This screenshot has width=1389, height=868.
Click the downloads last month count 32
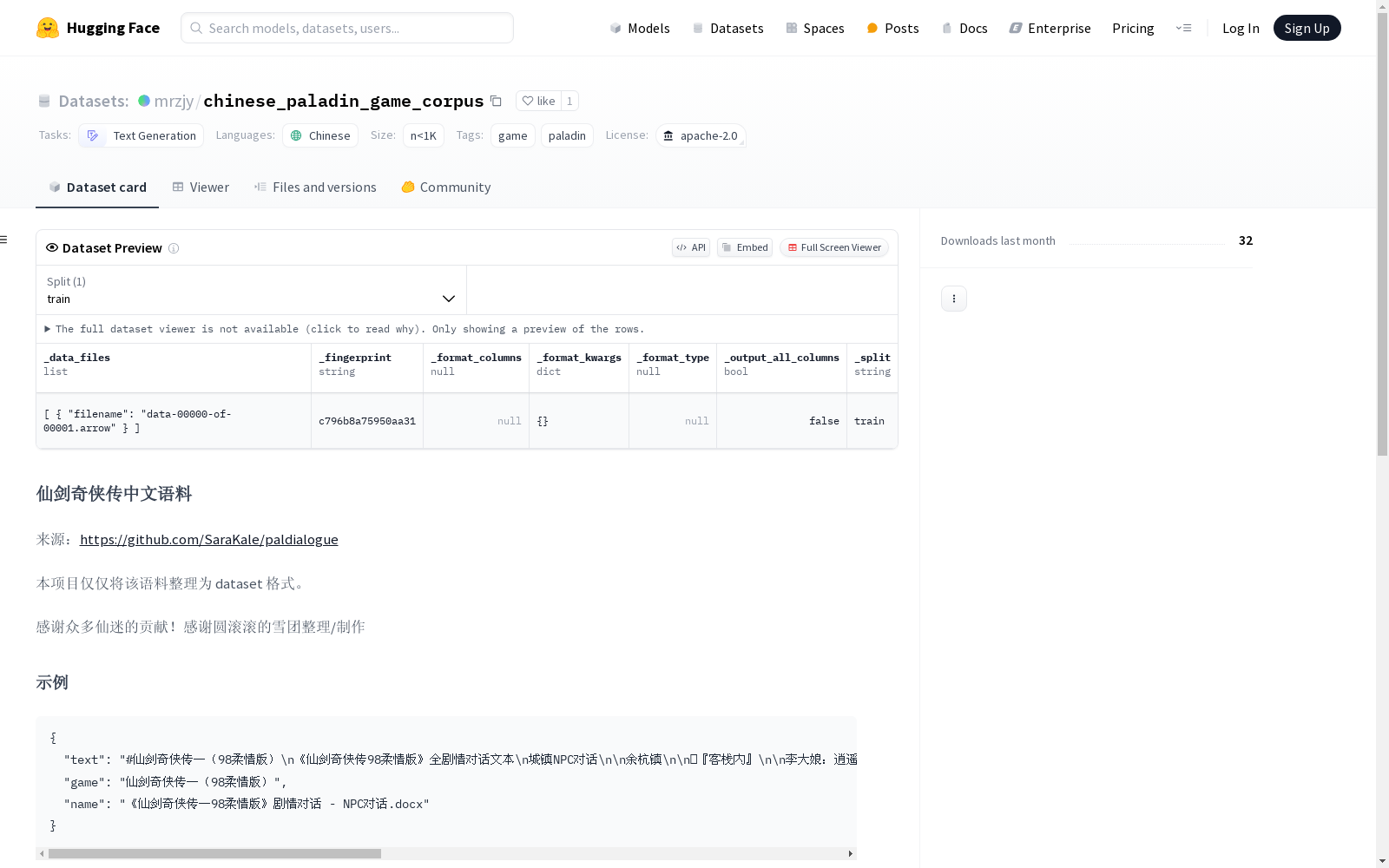tap(1246, 240)
